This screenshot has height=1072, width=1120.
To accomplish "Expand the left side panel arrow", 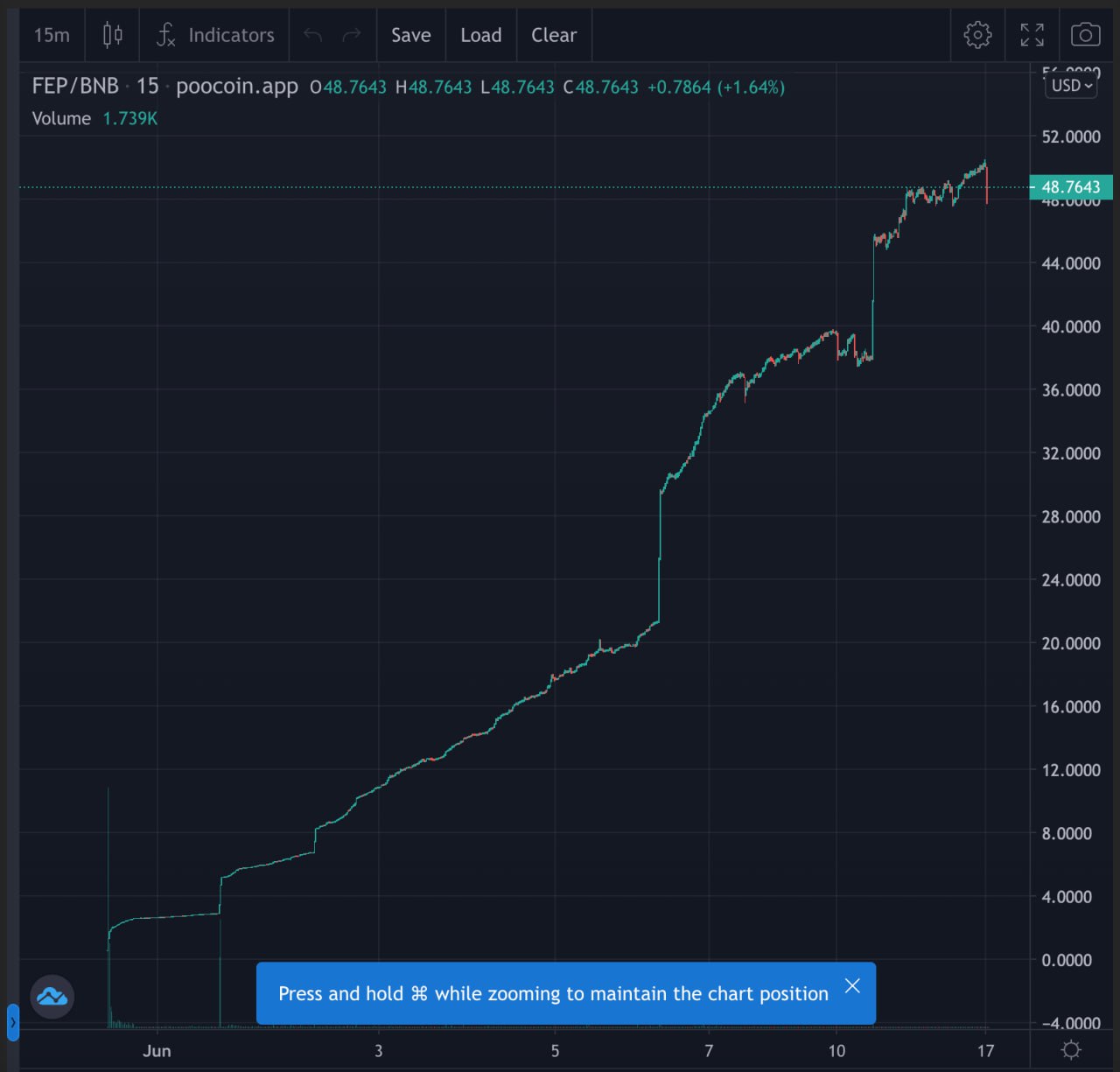I will 12,1022.
